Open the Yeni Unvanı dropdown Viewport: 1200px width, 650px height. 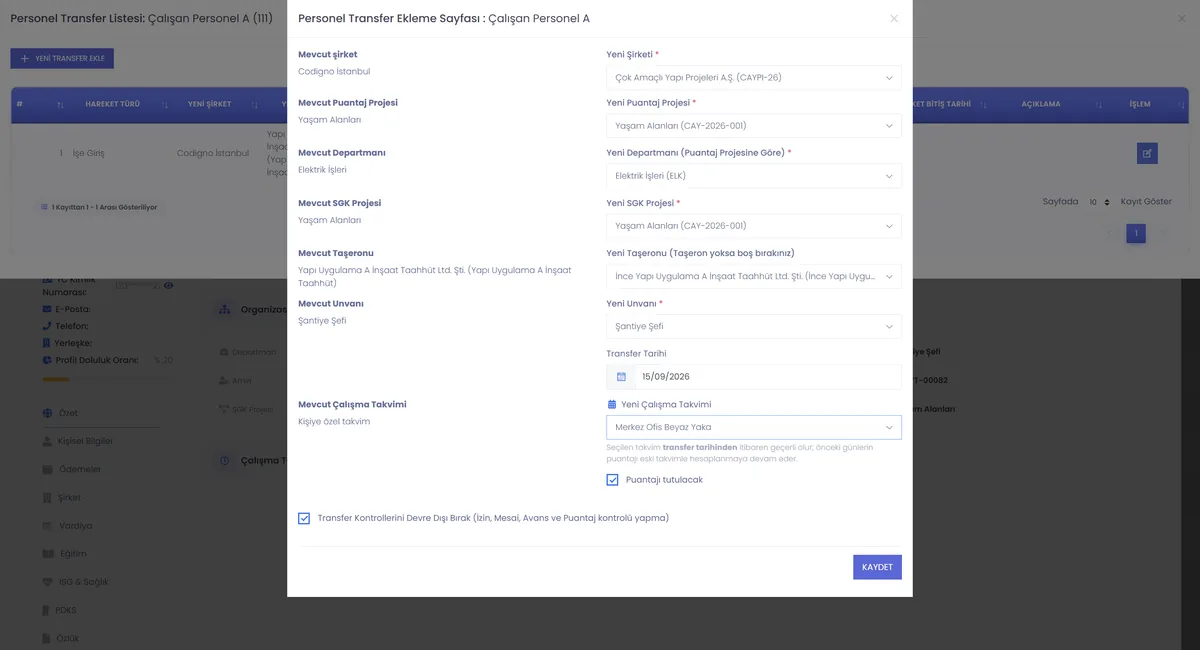754,327
